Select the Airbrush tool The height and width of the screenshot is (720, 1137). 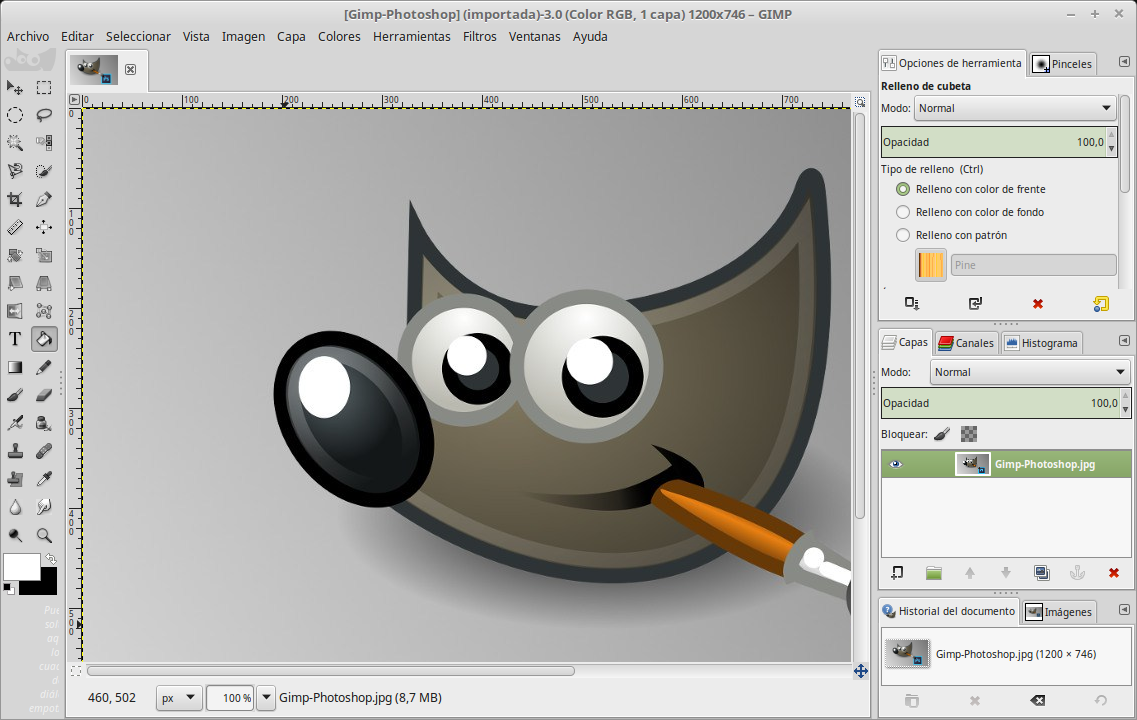point(15,423)
